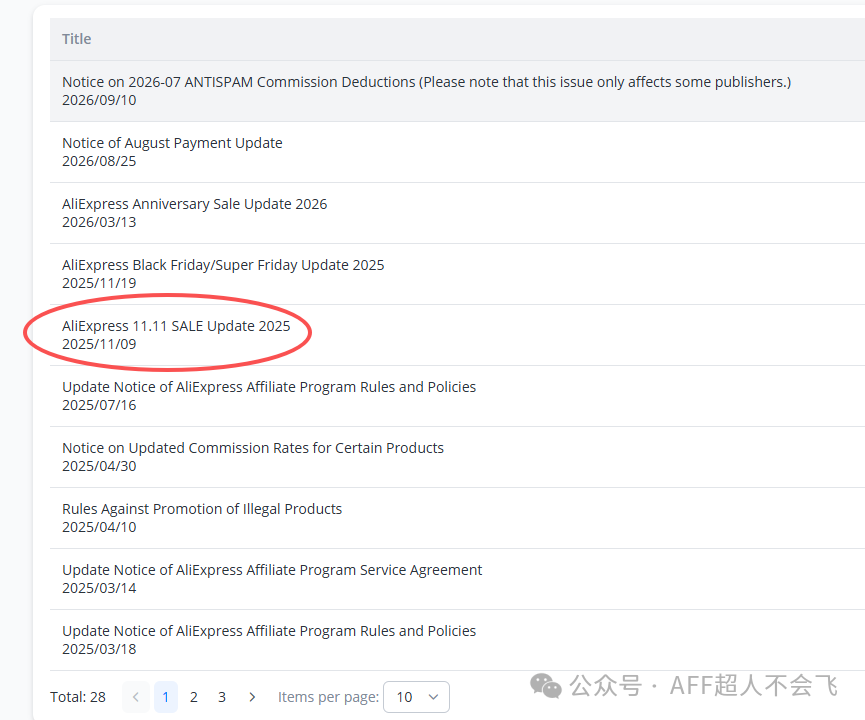Open the ANTISPAM Commission Deductions notice
This screenshot has height=720, width=865.
click(x=426, y=82)
